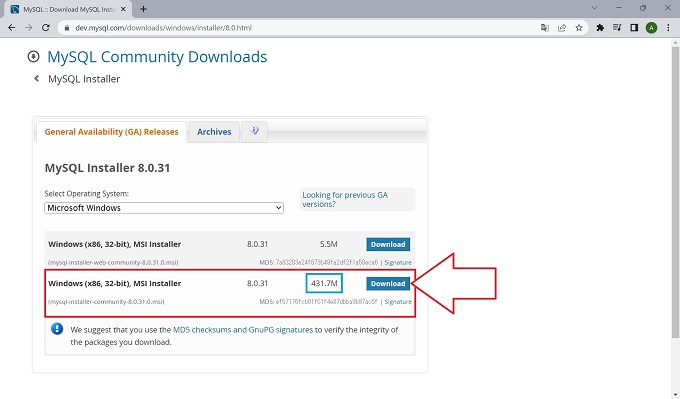680x399 pixels.
Task: Click mysql-installer-community-8.0.31.0.msi filename
Action: [x=106, y=302]
